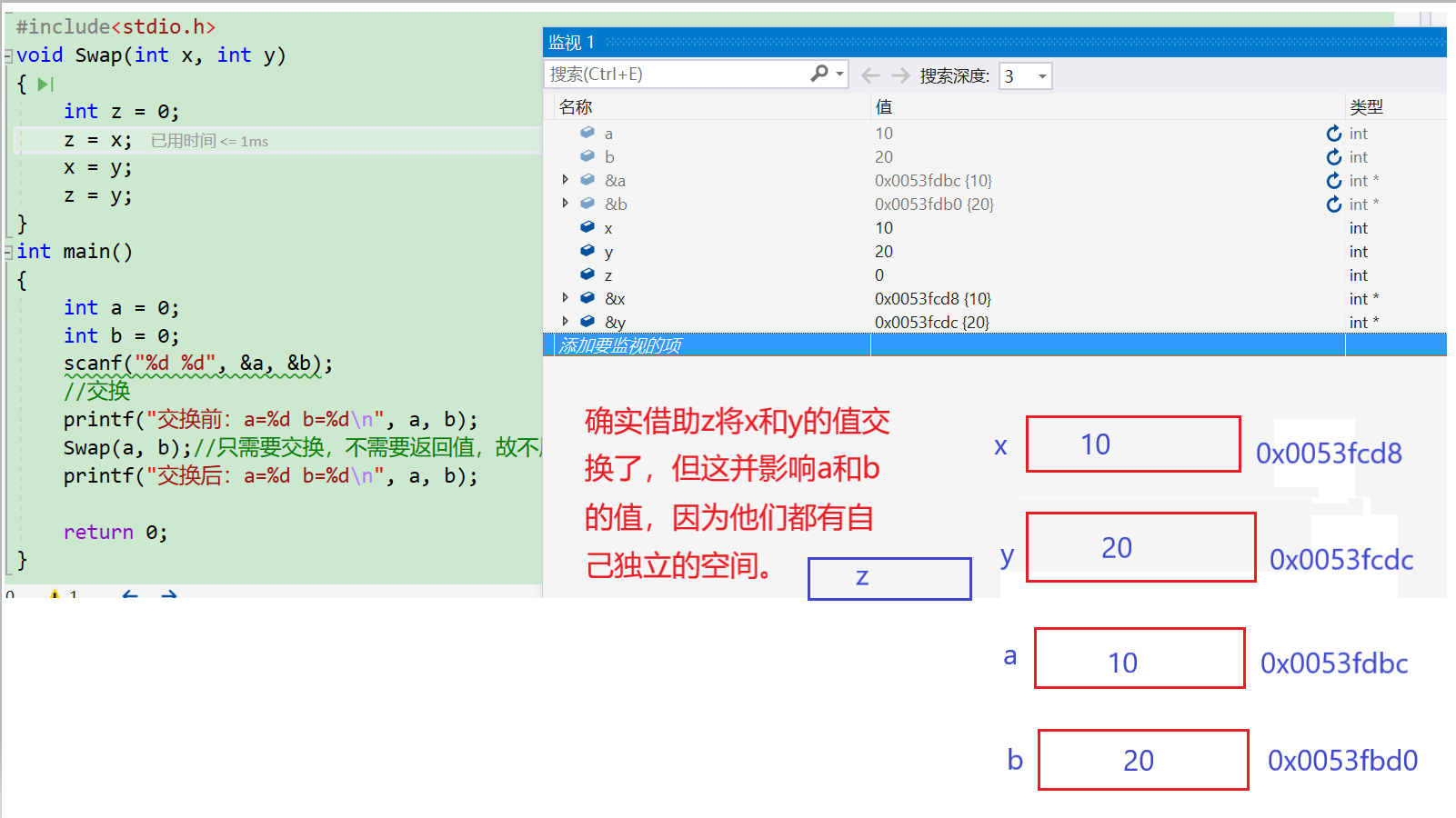Click the cube icon for variable x
This screenshot has height=818, width=1456.
coord(587,227)
